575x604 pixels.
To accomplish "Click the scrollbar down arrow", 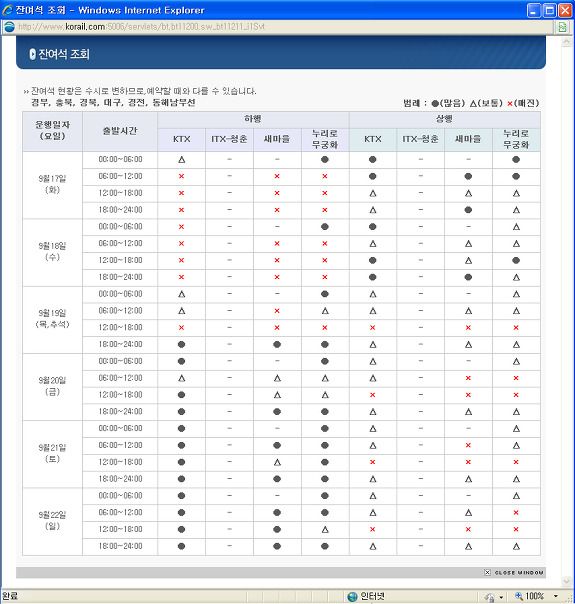I will 566,581.
